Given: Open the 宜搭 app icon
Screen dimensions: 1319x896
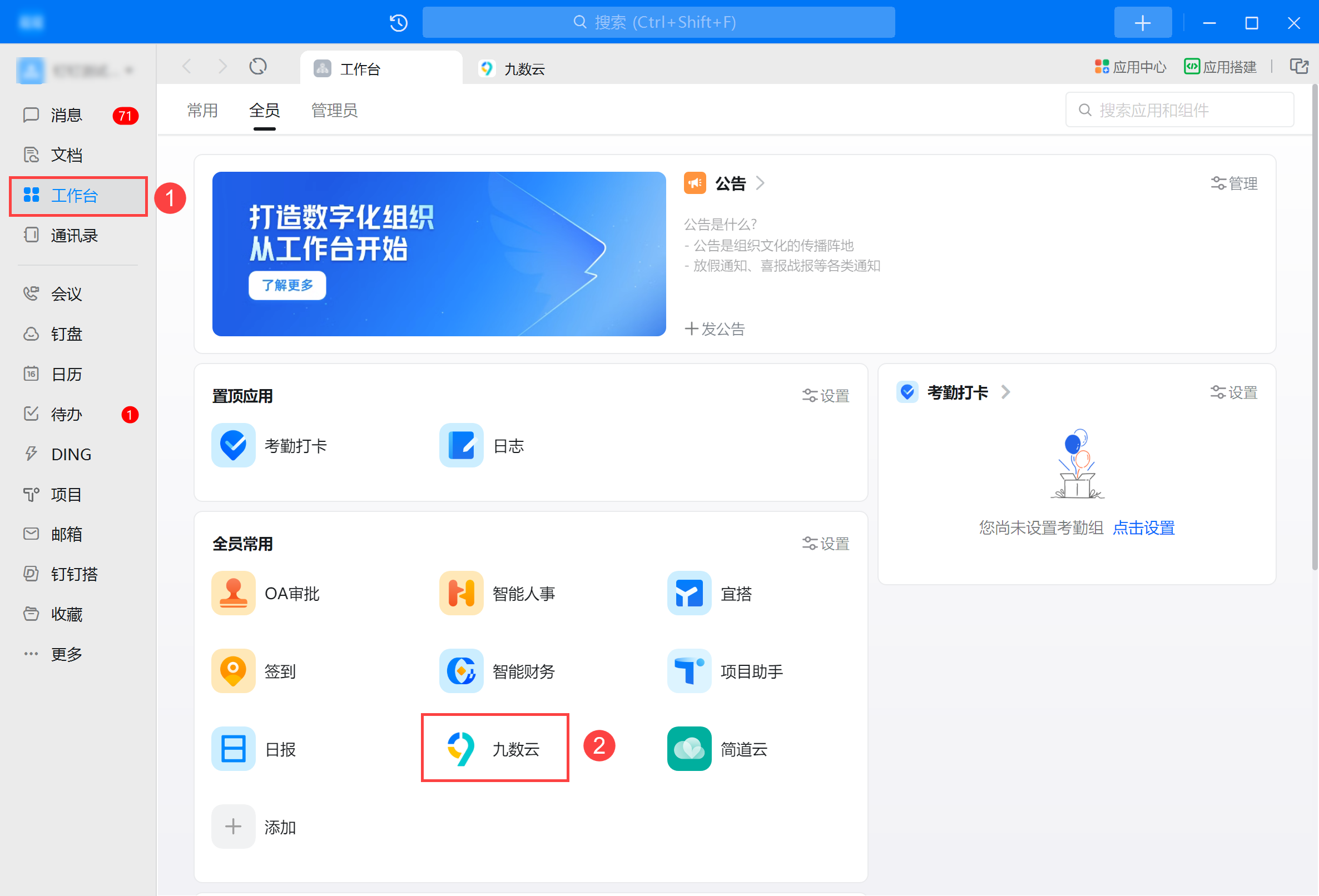Looking at the screenshot, I should pos(689,593).
